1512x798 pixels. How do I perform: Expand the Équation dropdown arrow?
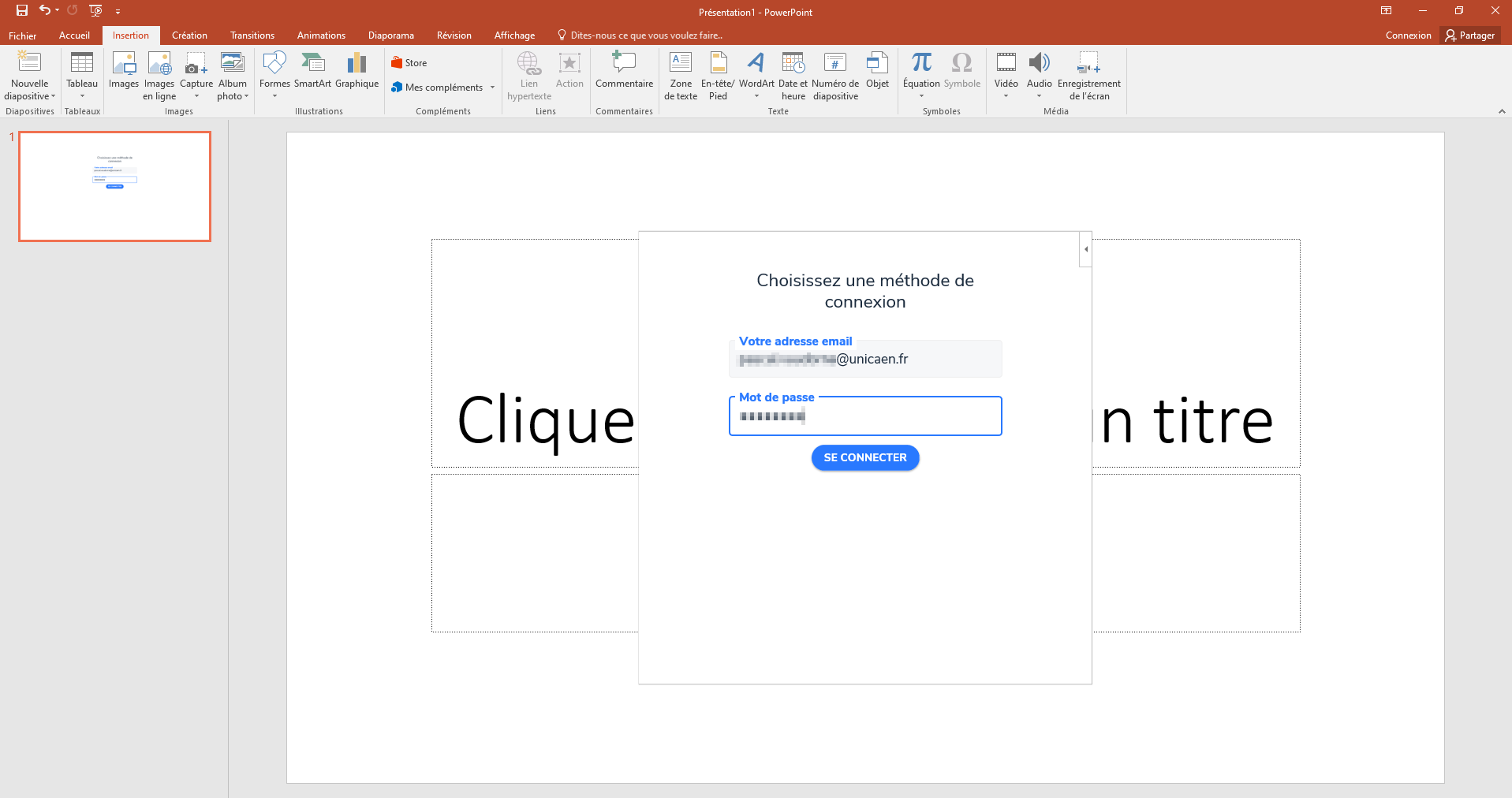(921, 96)
